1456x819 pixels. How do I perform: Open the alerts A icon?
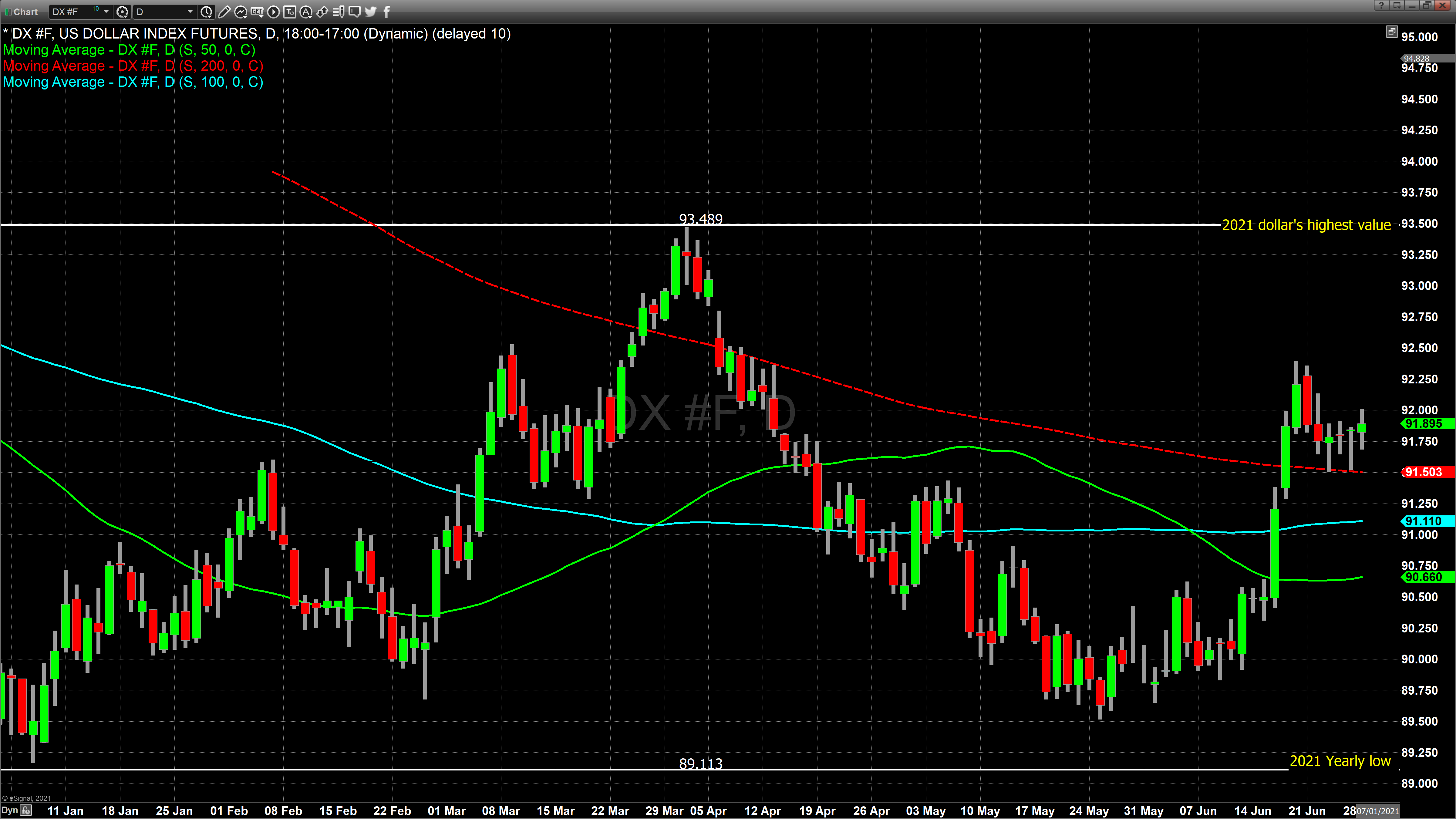coord(306,11)
